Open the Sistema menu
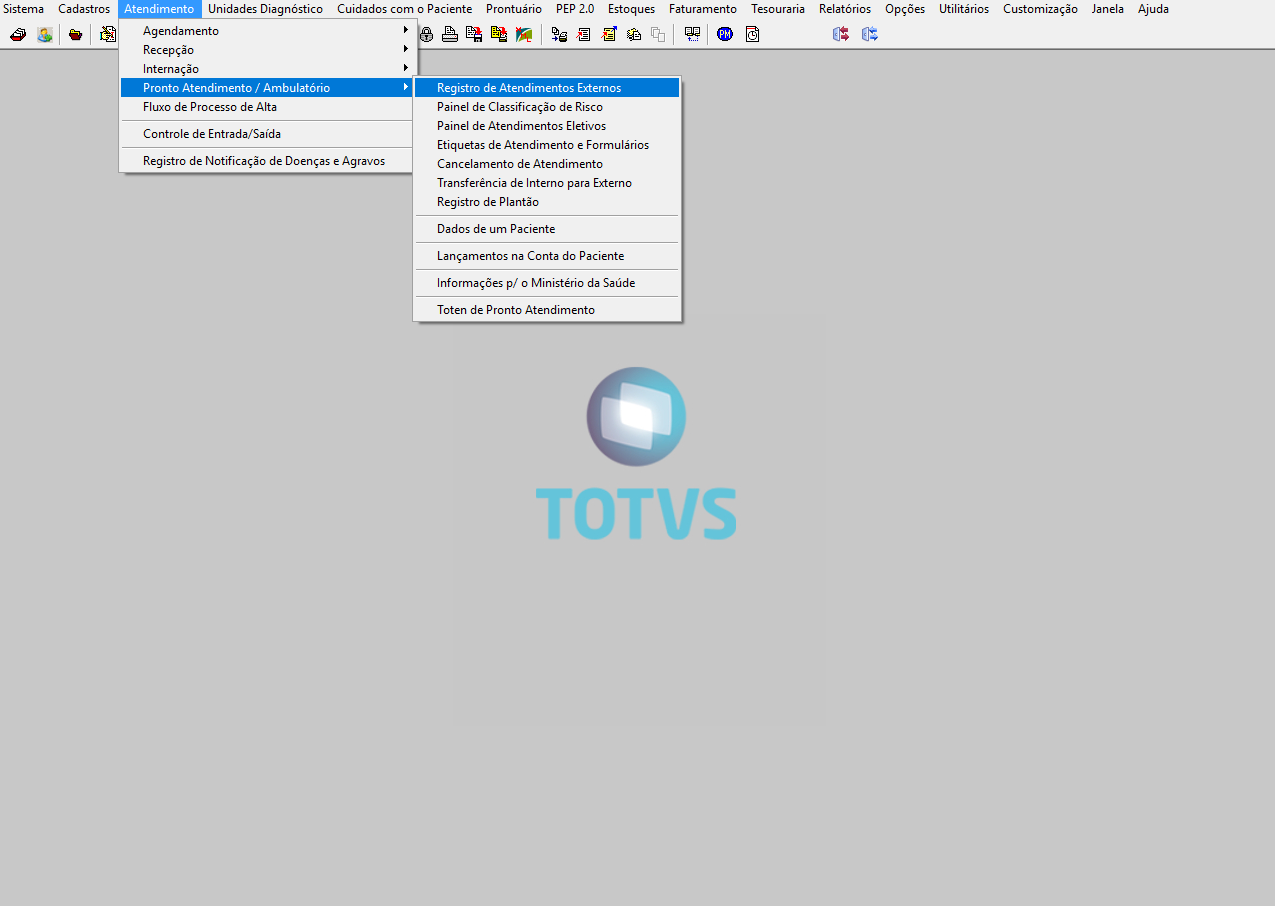1275x906 pixels. click(24, 9)
